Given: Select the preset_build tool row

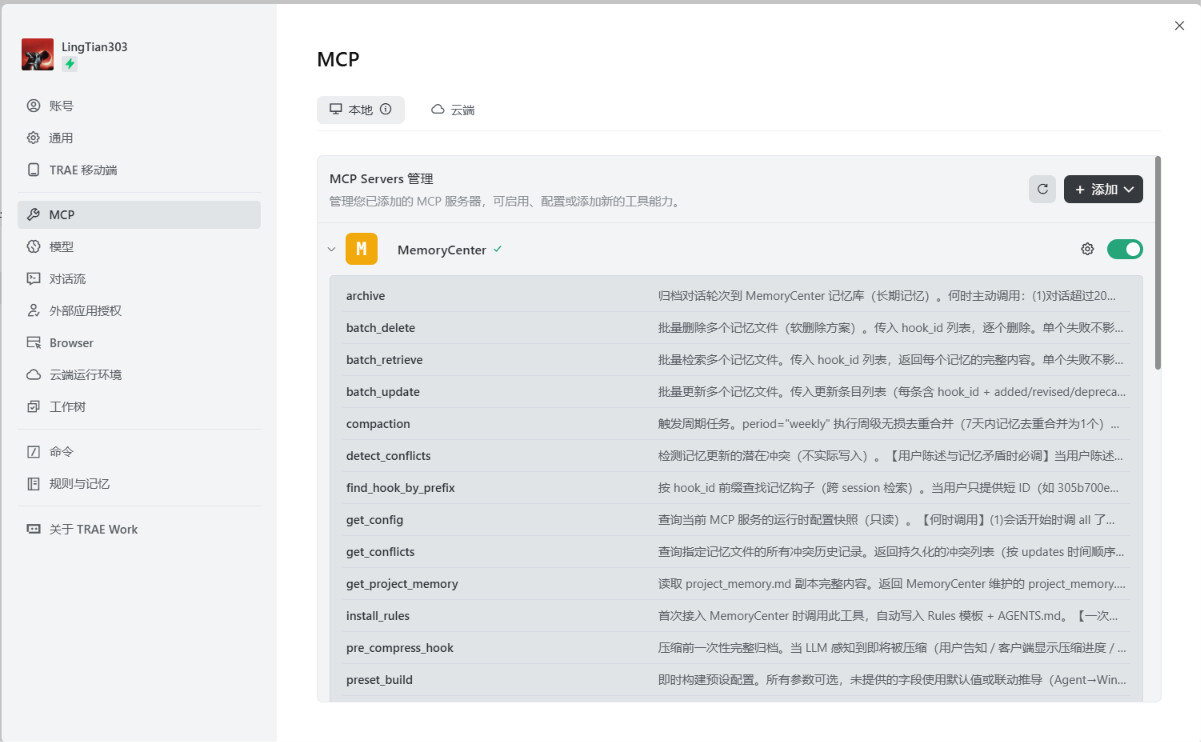Looking at the screenshot, I should click(736, 680).
